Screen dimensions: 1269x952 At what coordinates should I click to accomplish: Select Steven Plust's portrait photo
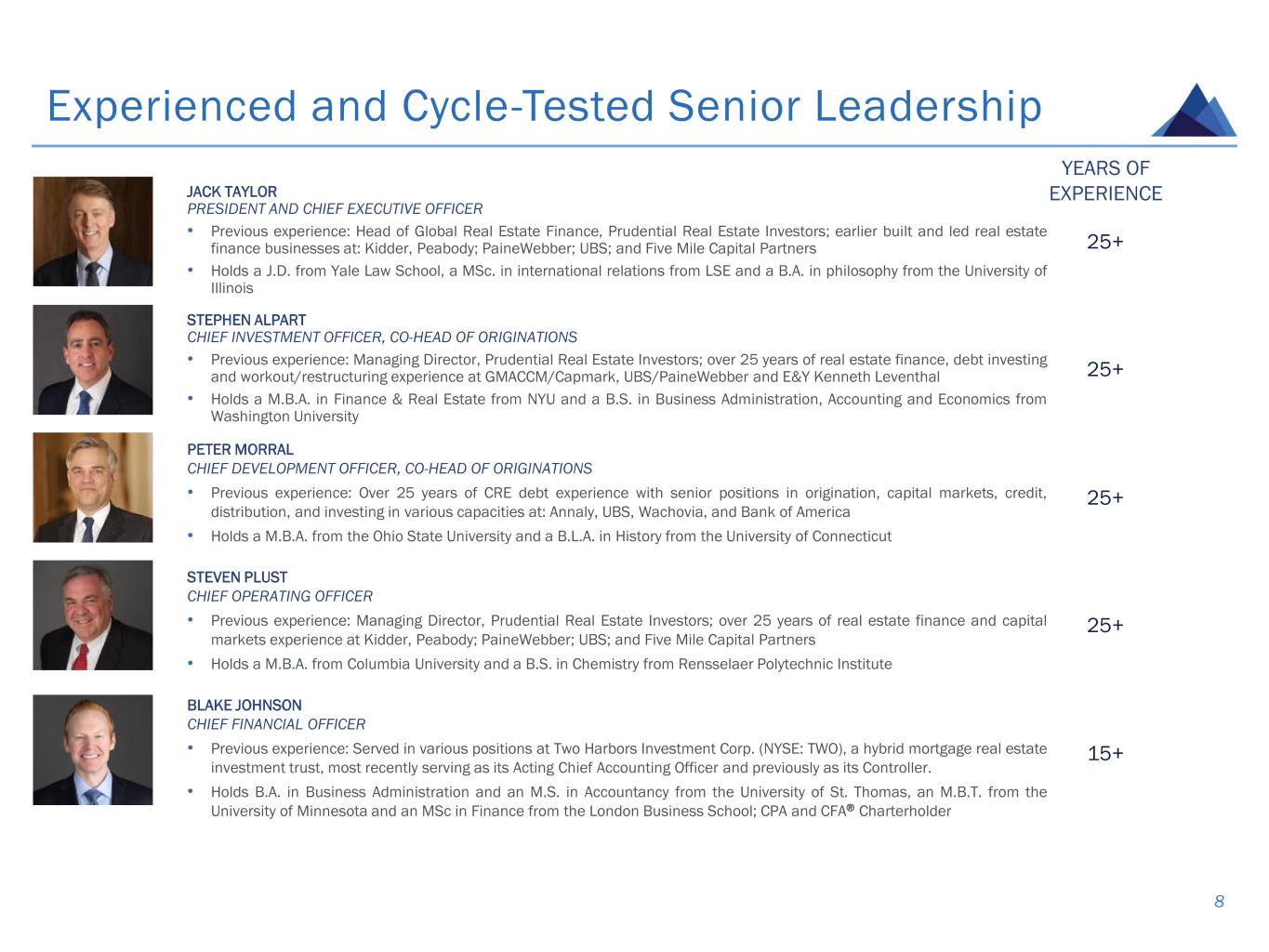[93, 615]
